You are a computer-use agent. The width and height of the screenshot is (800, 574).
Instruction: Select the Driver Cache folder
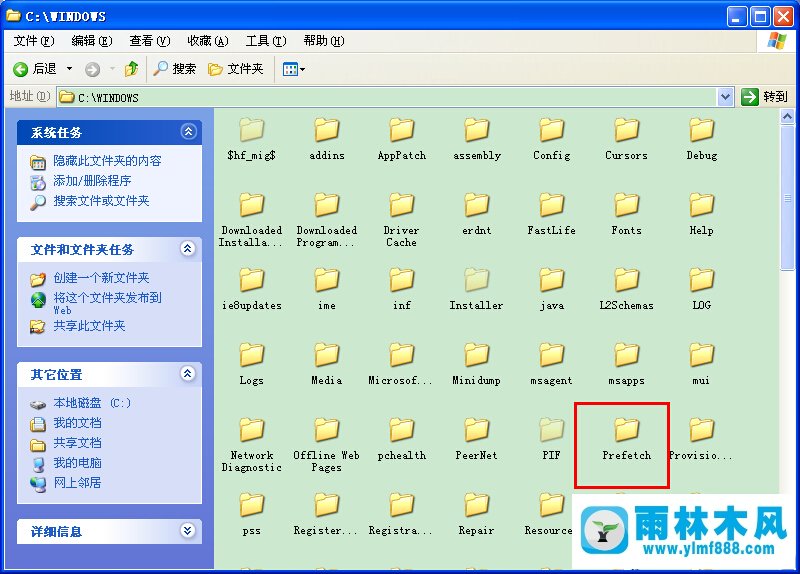(x=402, y=220)
